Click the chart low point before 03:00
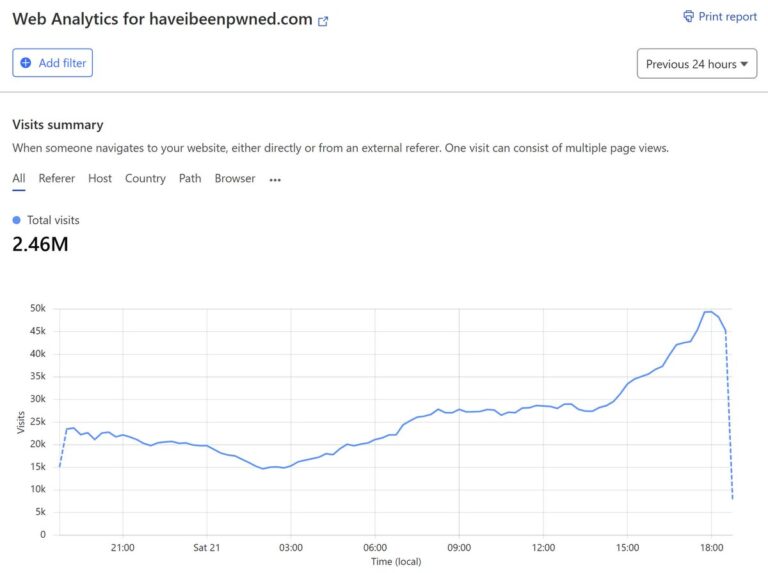 [x=263, y=469]
